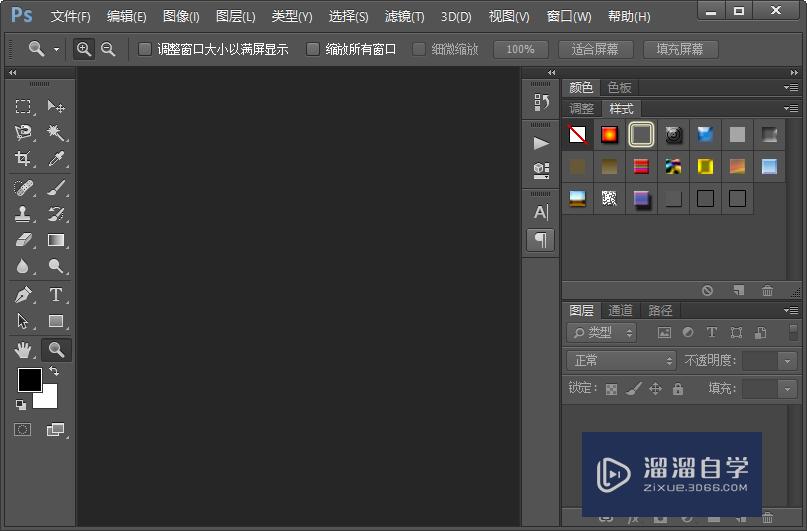Image resolution: width=807 pixels, height=531 pixels.
Task: Apply the red glowing style swatch
Action: point(609,135)
